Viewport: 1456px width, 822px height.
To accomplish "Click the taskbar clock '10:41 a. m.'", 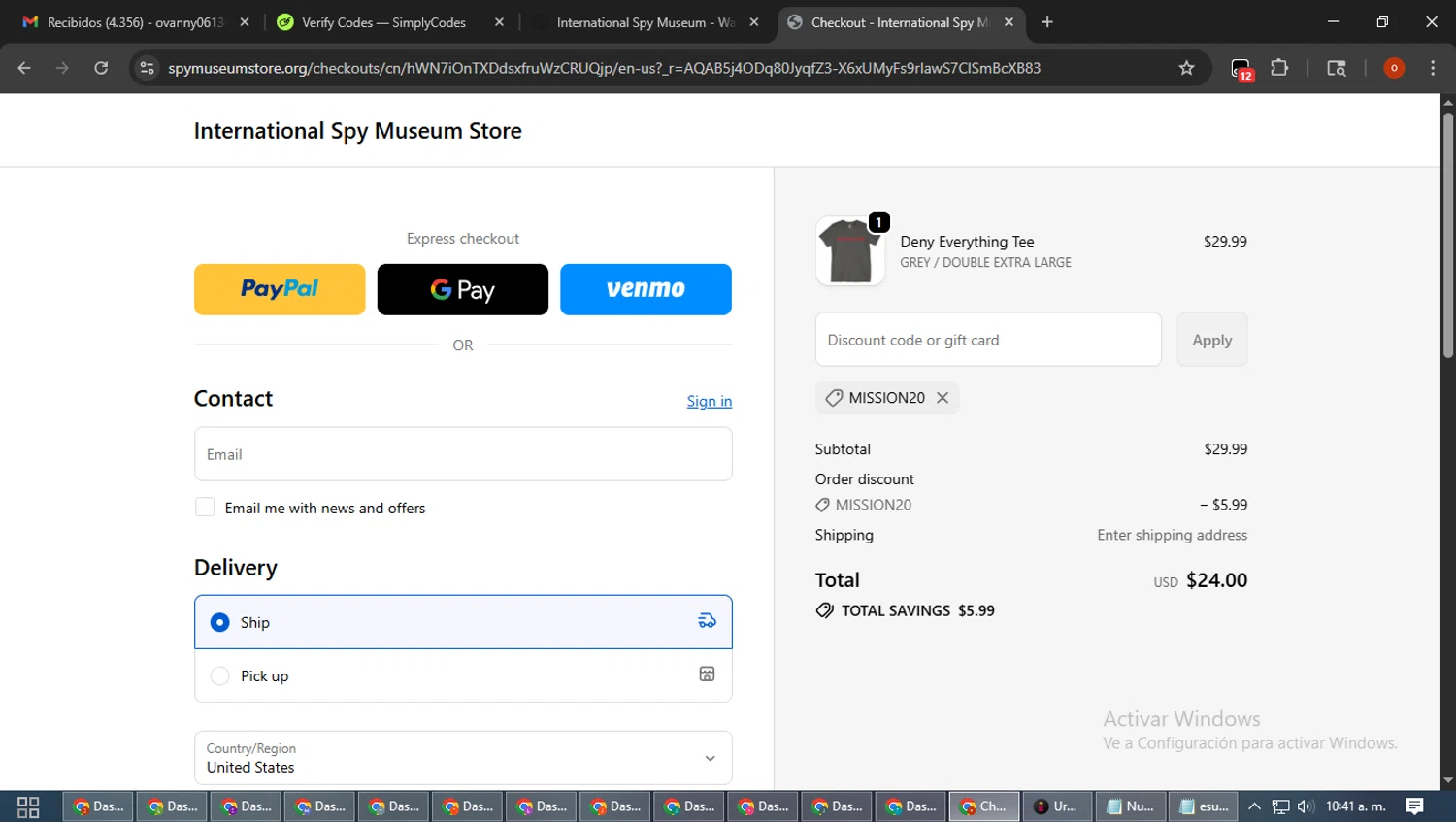I will coord(1355,806).
